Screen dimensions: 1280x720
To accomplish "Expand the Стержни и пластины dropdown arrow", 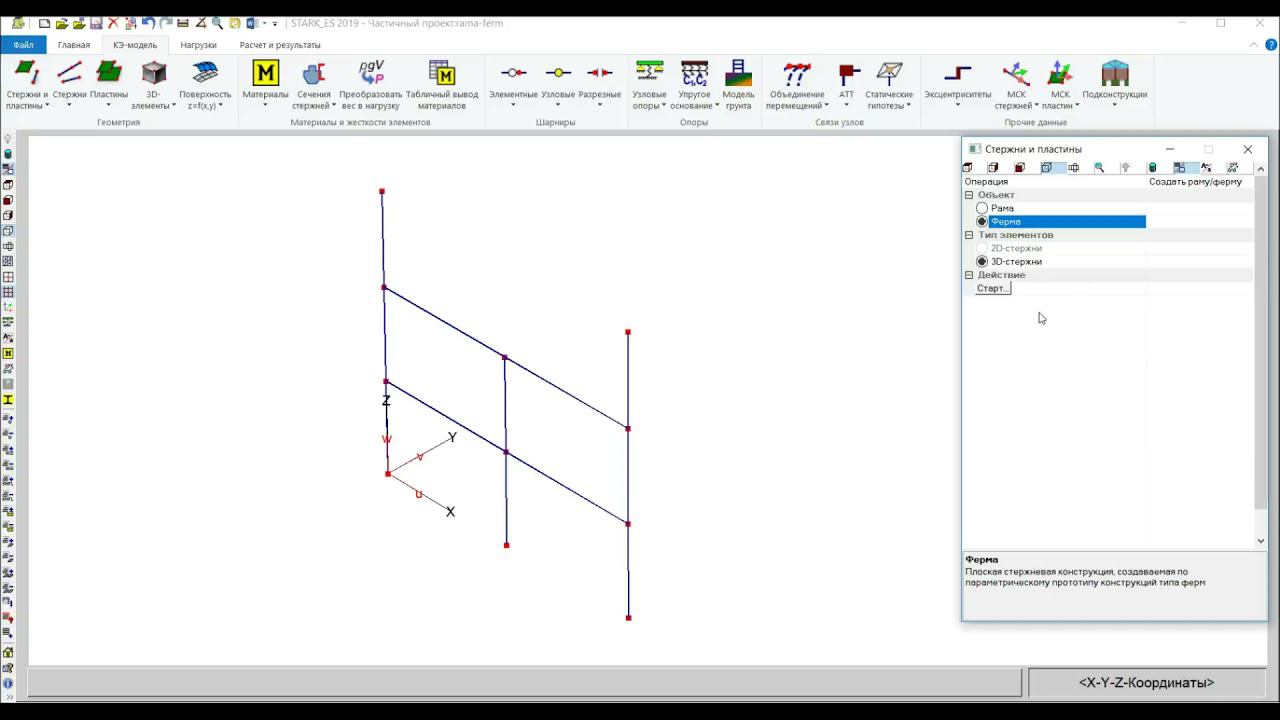I will pyautogui.click(x=47, y=106).
